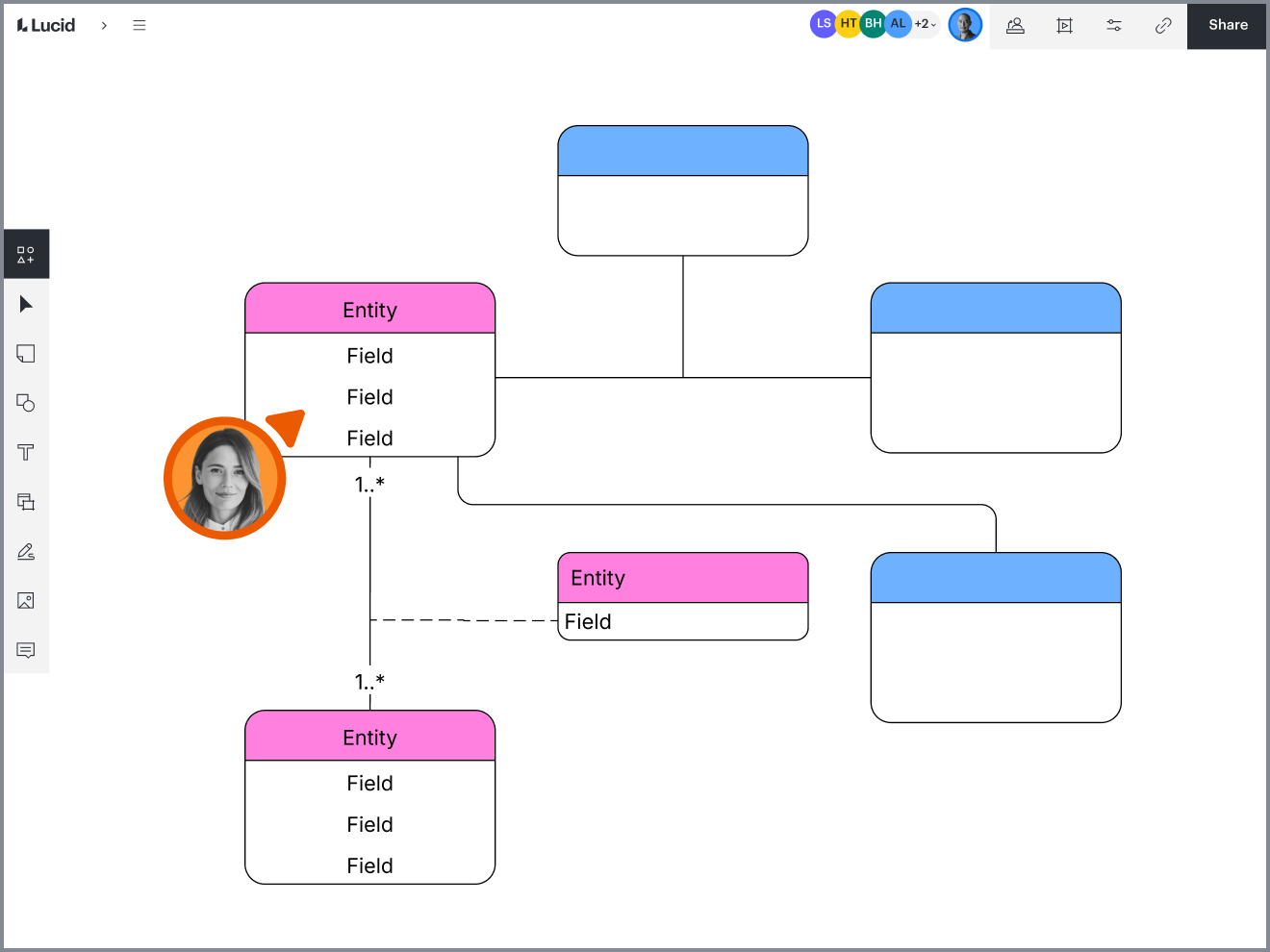Screen dimensions: 1270x952
Task: Click the pink header of the single-Field Entity
Action: click(683, 578)
